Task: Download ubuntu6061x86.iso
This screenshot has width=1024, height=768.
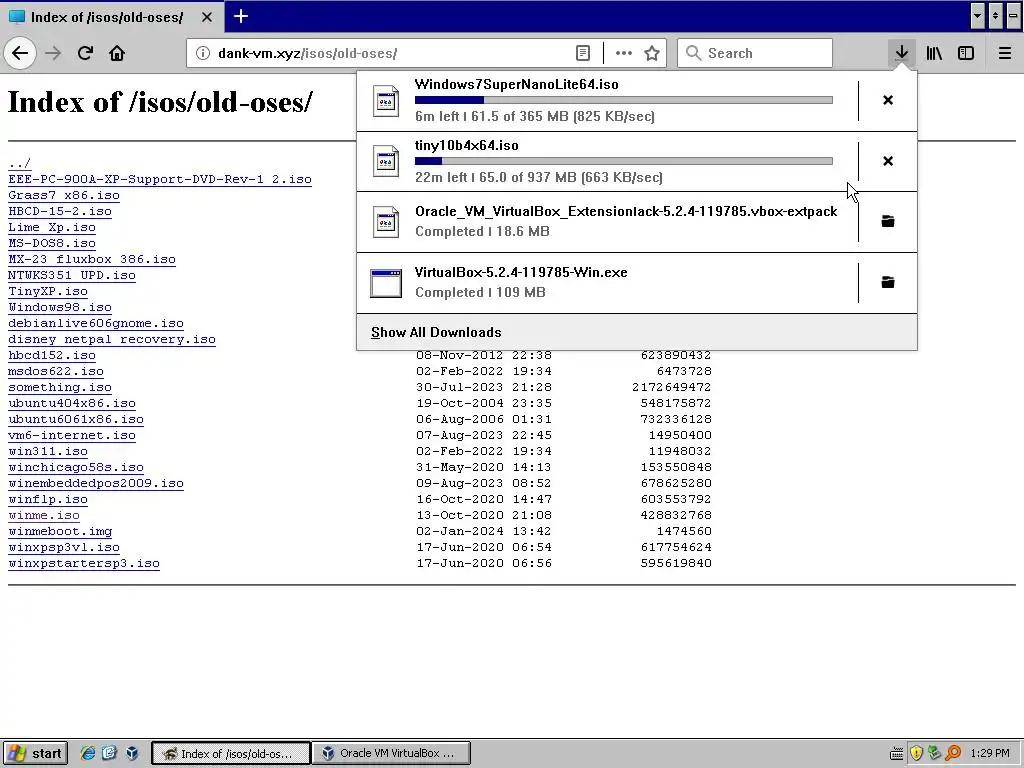Action: 76,419
